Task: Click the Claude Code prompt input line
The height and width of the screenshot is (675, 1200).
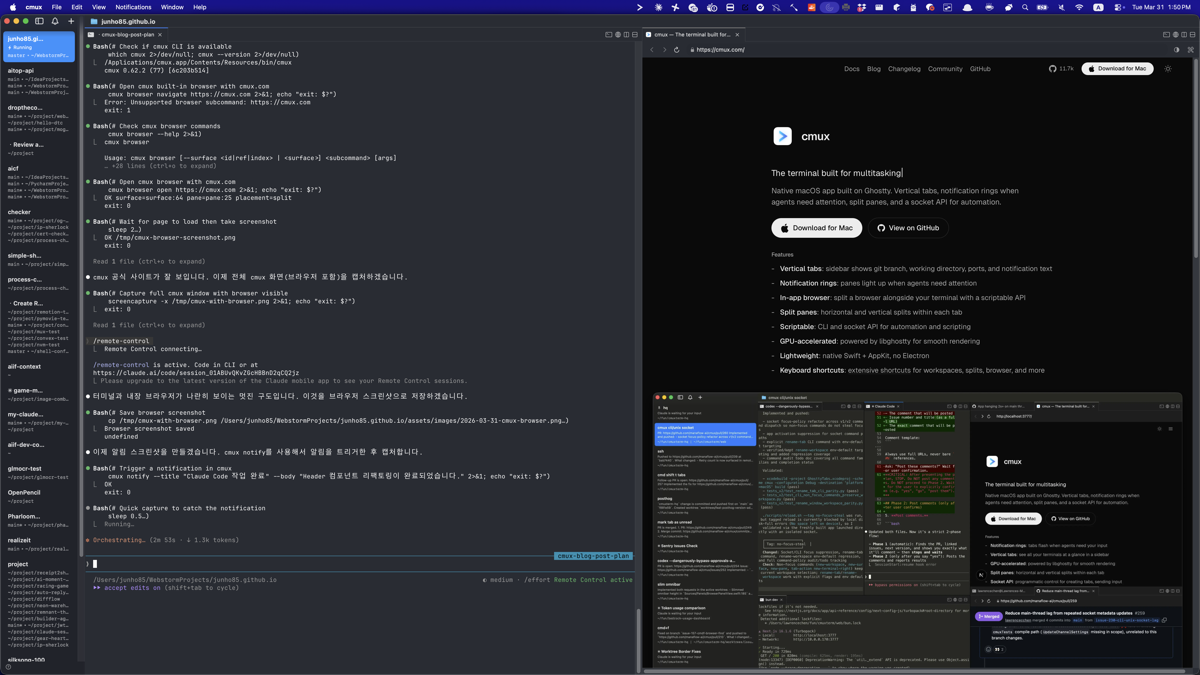Action: (360, 564)
